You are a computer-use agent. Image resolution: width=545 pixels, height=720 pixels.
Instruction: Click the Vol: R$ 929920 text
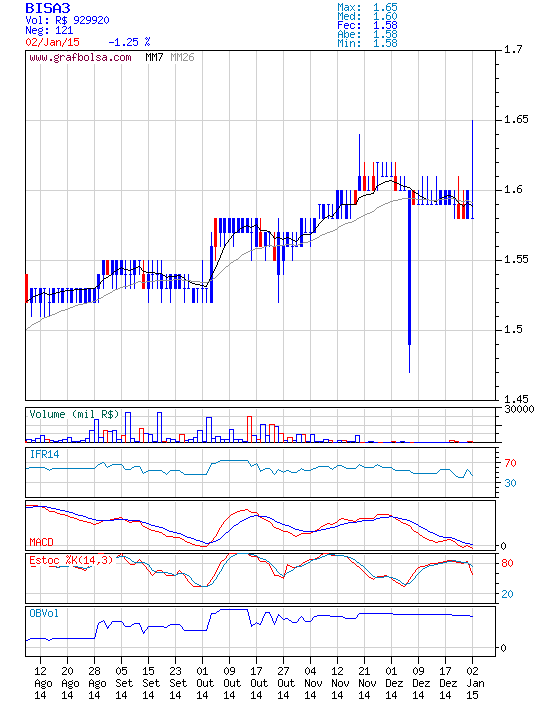[67, 20]
